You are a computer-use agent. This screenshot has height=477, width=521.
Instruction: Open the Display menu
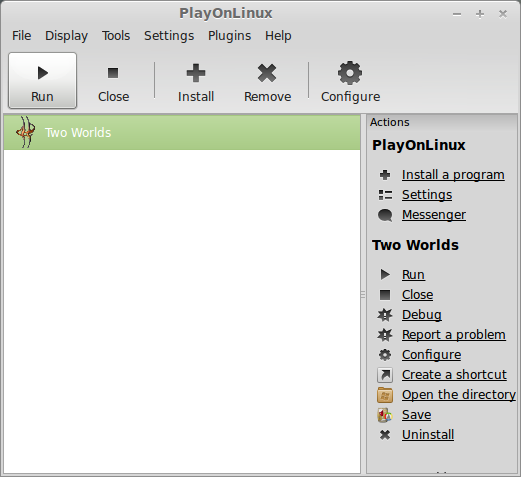click(67, 36)
